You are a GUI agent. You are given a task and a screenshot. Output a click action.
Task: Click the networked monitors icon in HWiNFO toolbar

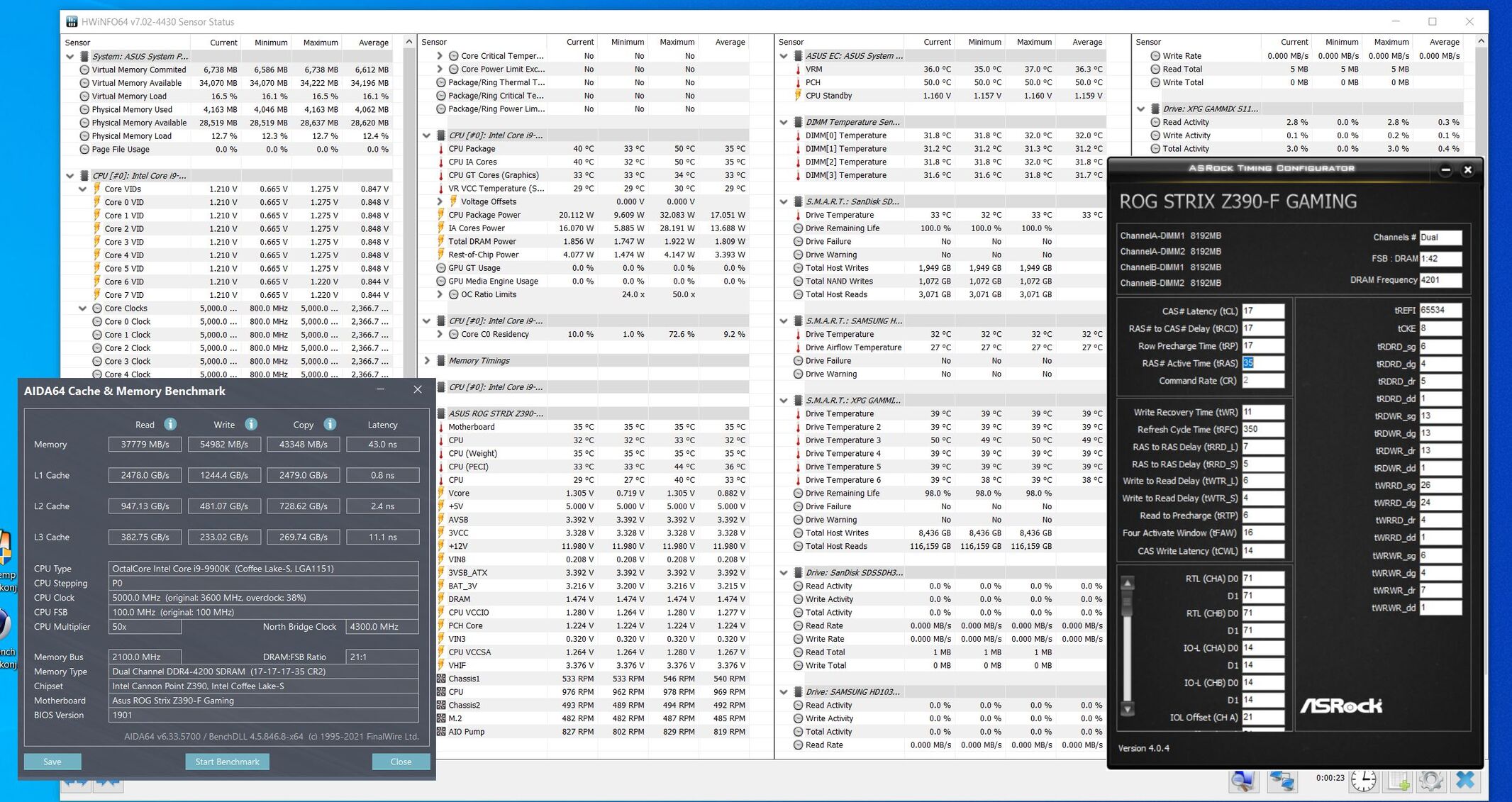pos(1282,781)
